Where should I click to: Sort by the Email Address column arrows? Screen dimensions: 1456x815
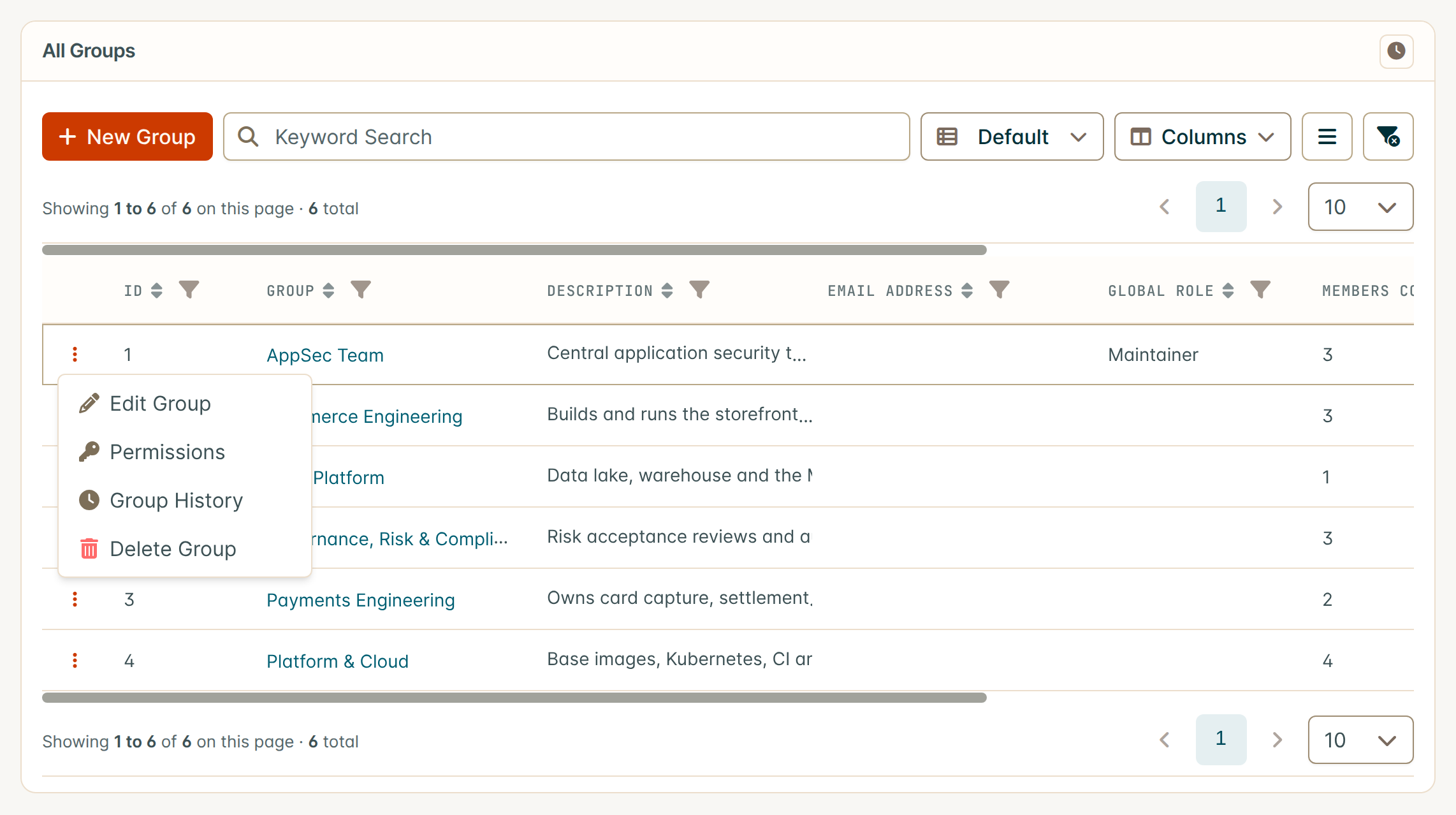pos(967,291)
